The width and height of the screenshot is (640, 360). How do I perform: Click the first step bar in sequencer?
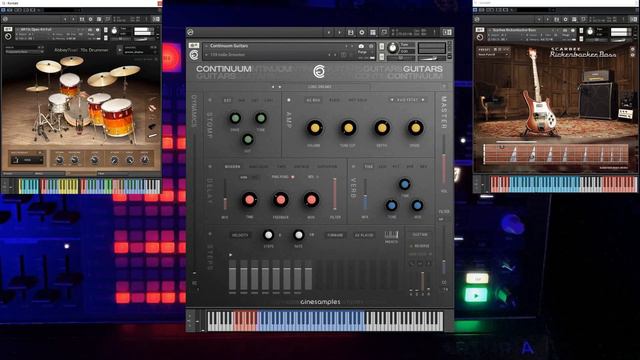coord(232,276)
